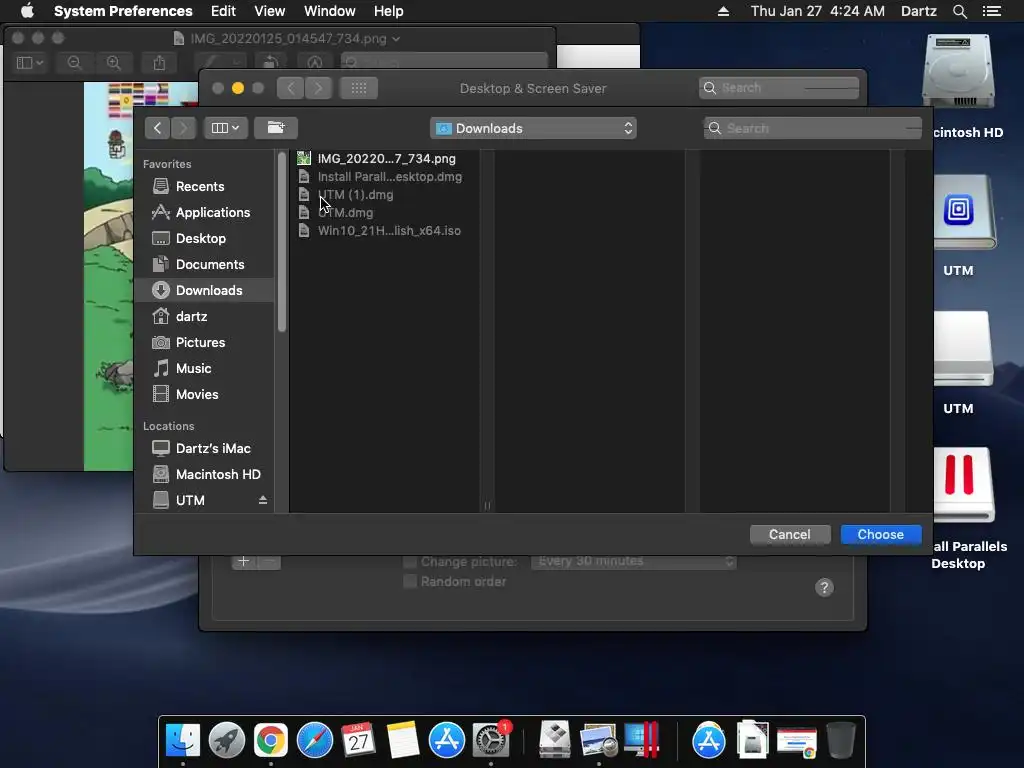Screen dimensions: 1024x768
Task: Open System Preferences from the Dock
Action: (x=491, y=740)
